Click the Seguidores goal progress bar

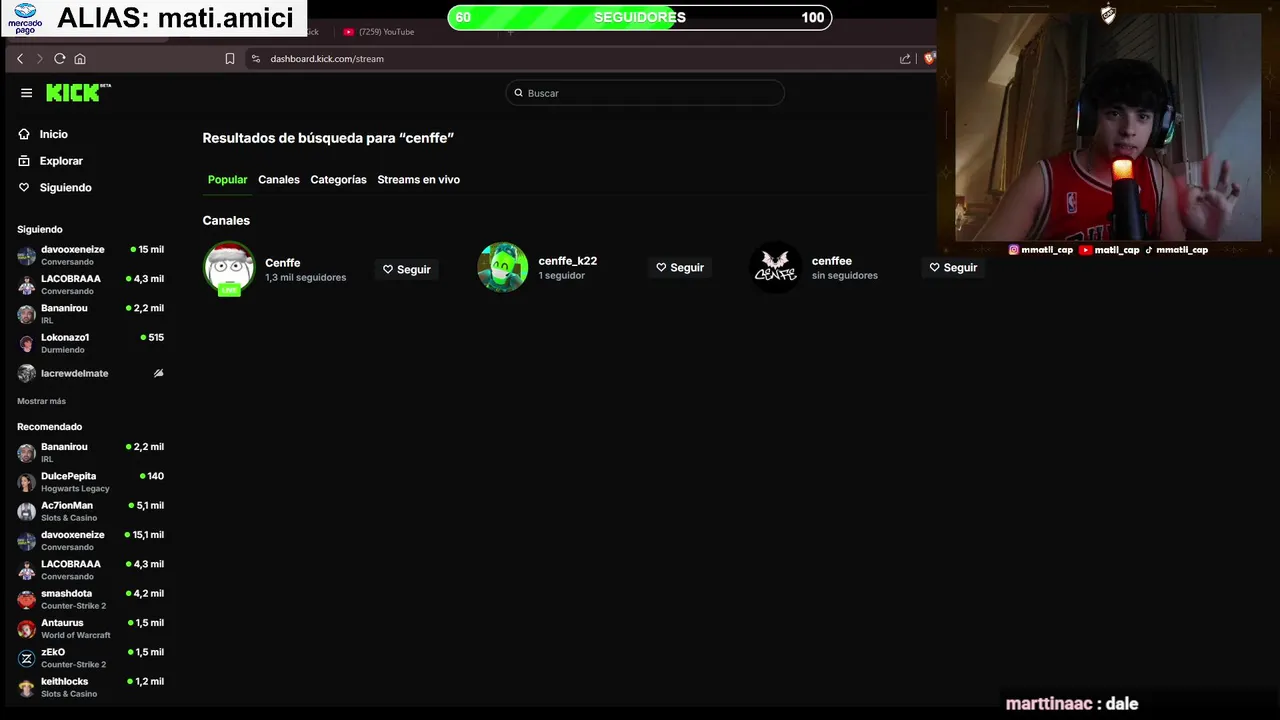(640, 17)
